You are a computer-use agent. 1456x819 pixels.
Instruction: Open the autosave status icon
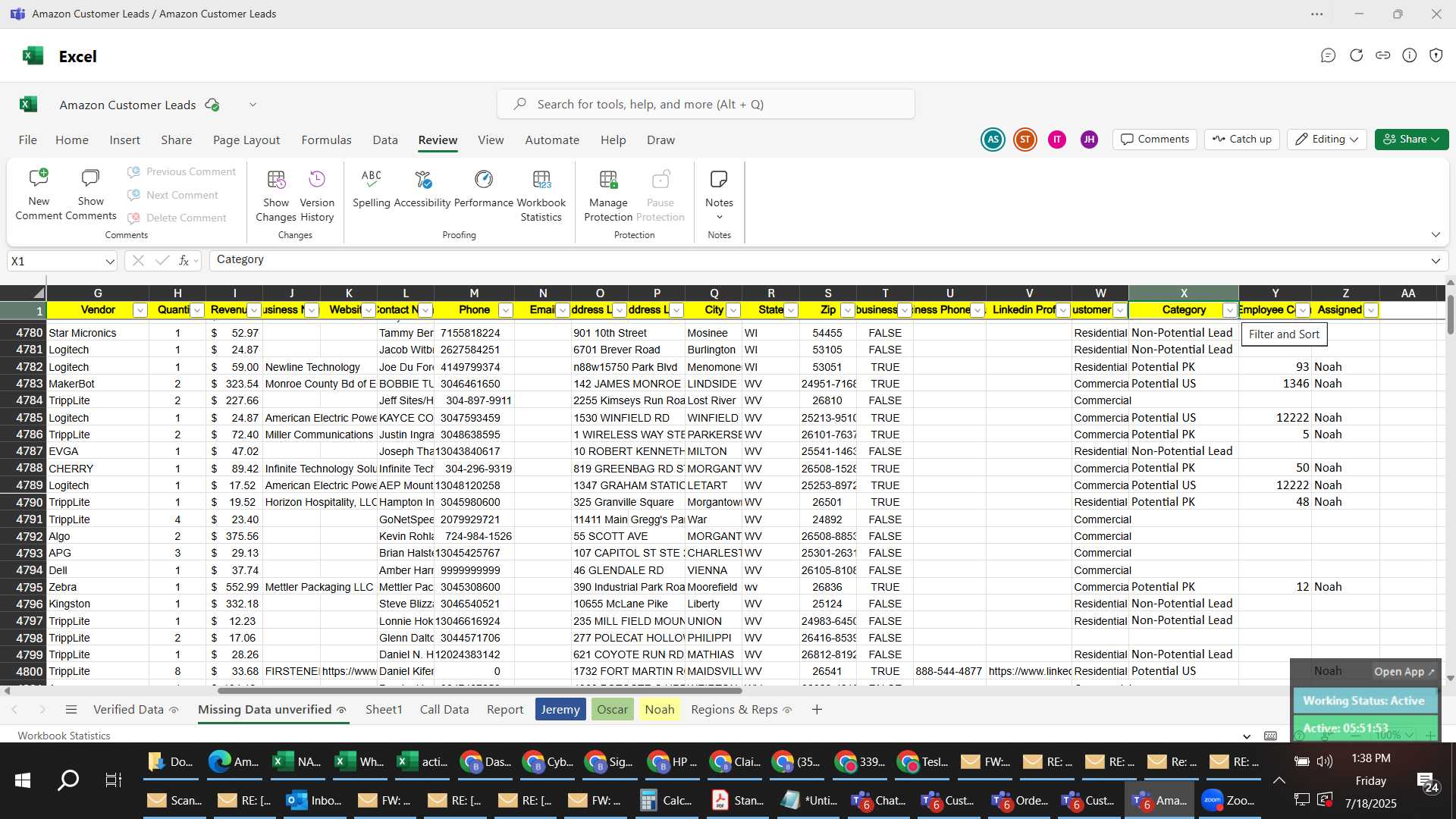coord(212,105)
